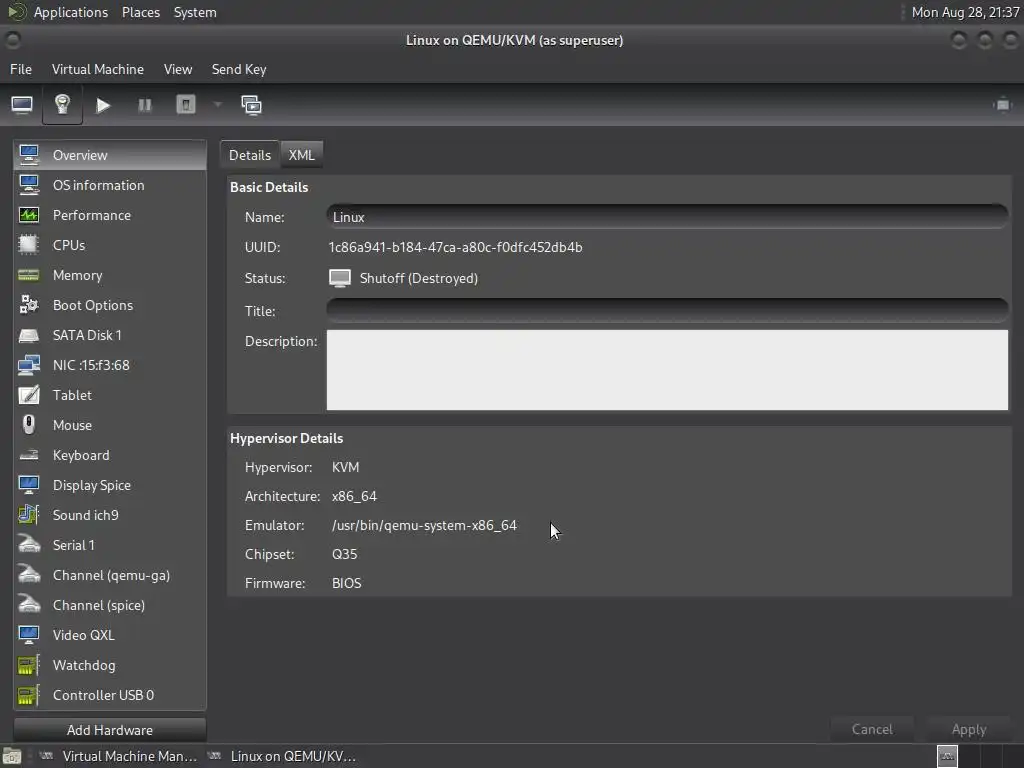Click the Chipset value Q35
This screenshot has height=768, width=1024.
coord(345,554)
